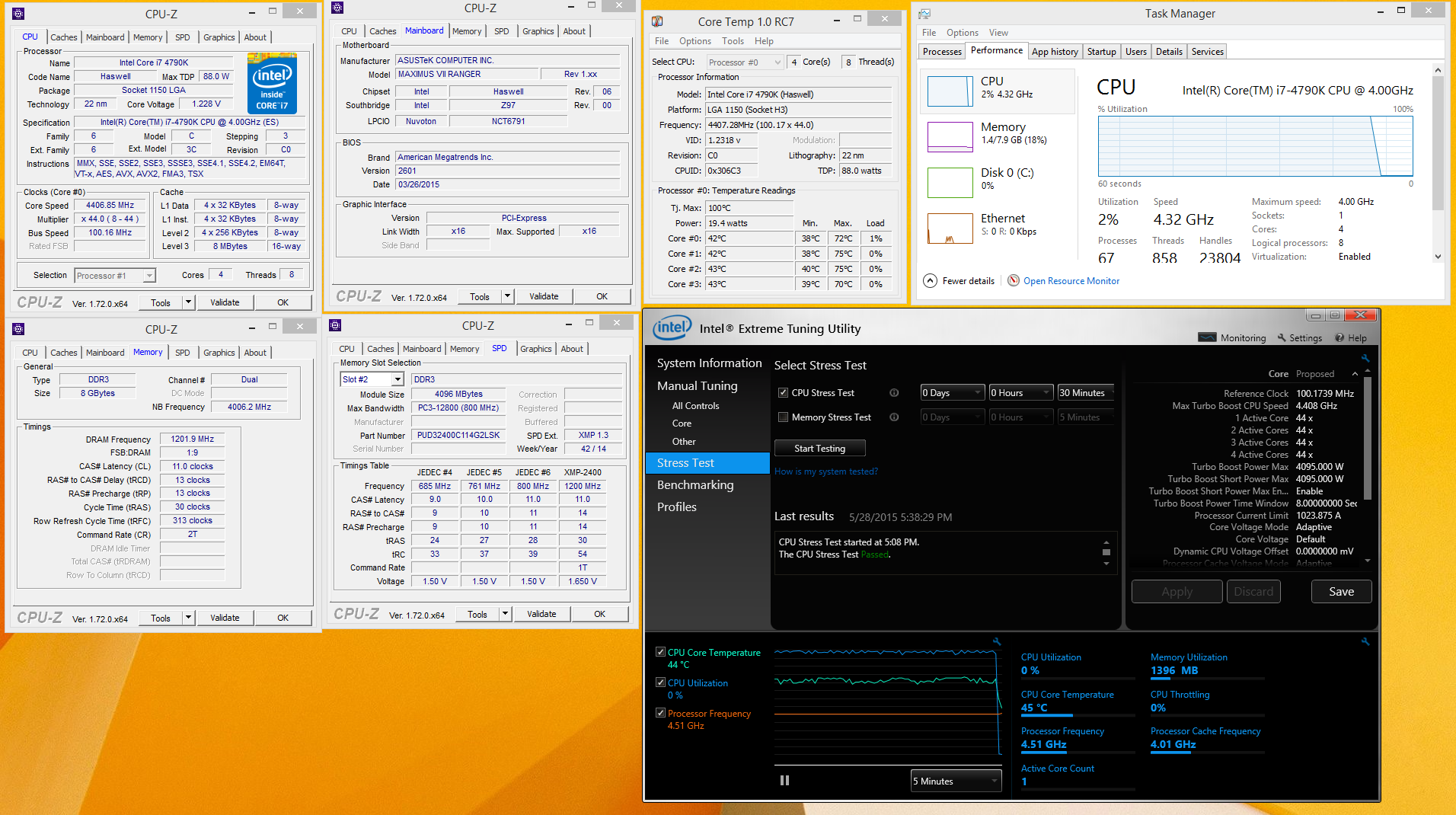Open XTU Help question mark icon
1456x815 pixels.
(1339, 337)
